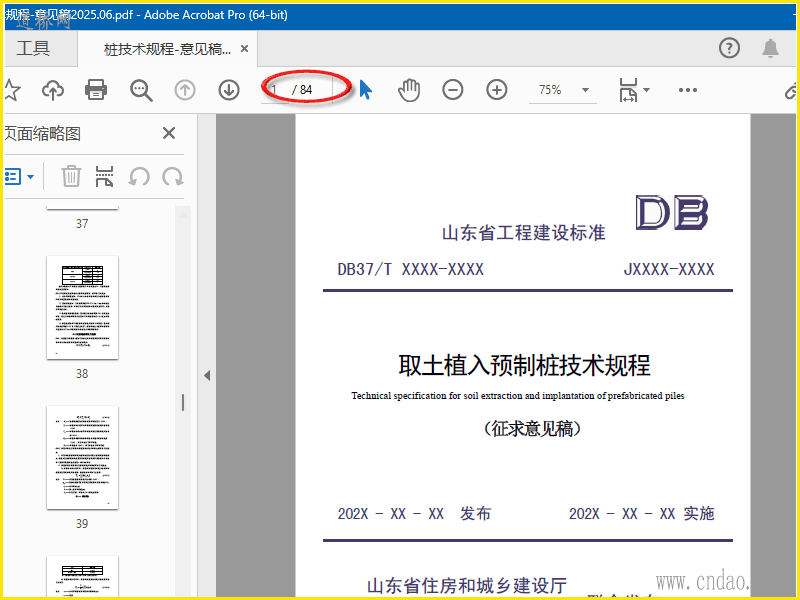This screenshot has height=600, width=800.
Task: Expand the page fit options arrow
Action: [x=646, y=90]
